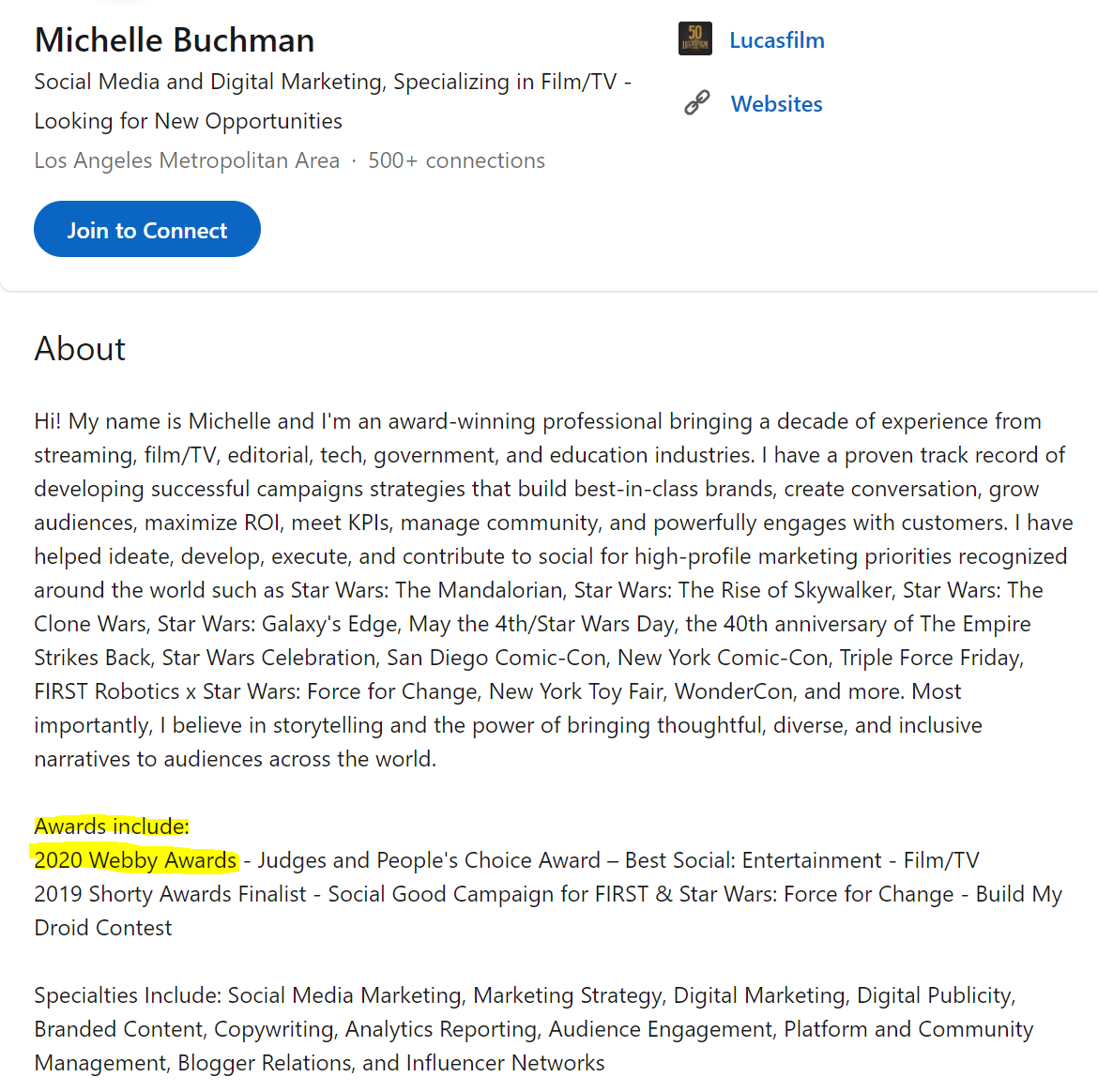Open the Lucasfilm company link
The height and width of the screenshot is (1092, 1098).
(x=777, y=40)
